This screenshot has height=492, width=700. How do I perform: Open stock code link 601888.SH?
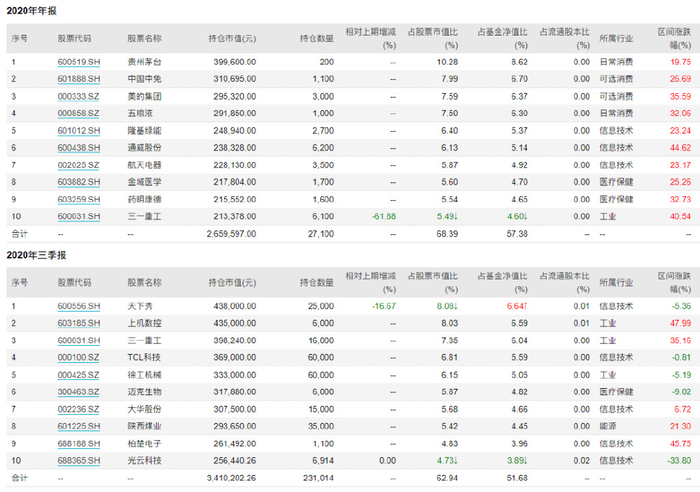click(x=79, y=79)
